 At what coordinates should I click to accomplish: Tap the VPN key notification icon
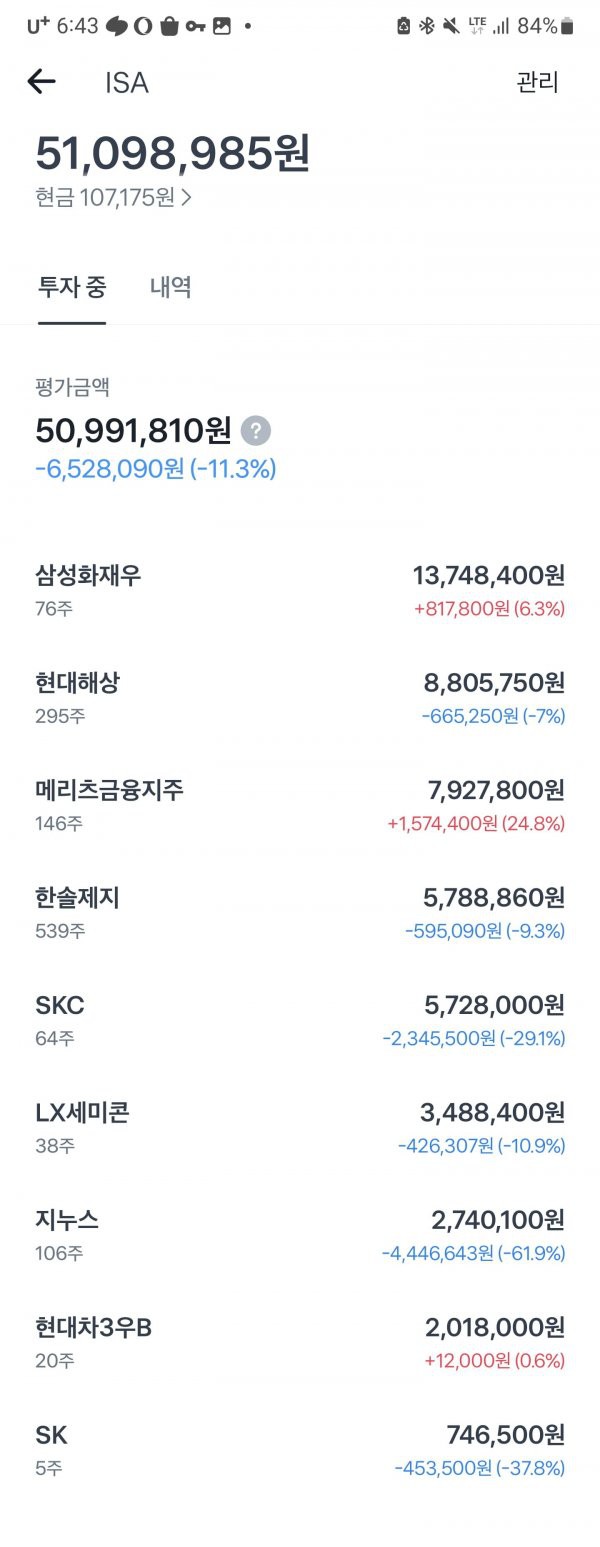pyautogui.click(x=196, y=26)
